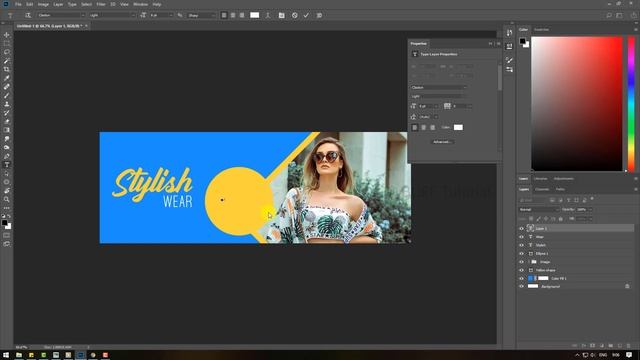The height and width of the screenshot is (360, 640).
Task: Select the Horizontal Type tool
Action: click(x=7, y=164)
